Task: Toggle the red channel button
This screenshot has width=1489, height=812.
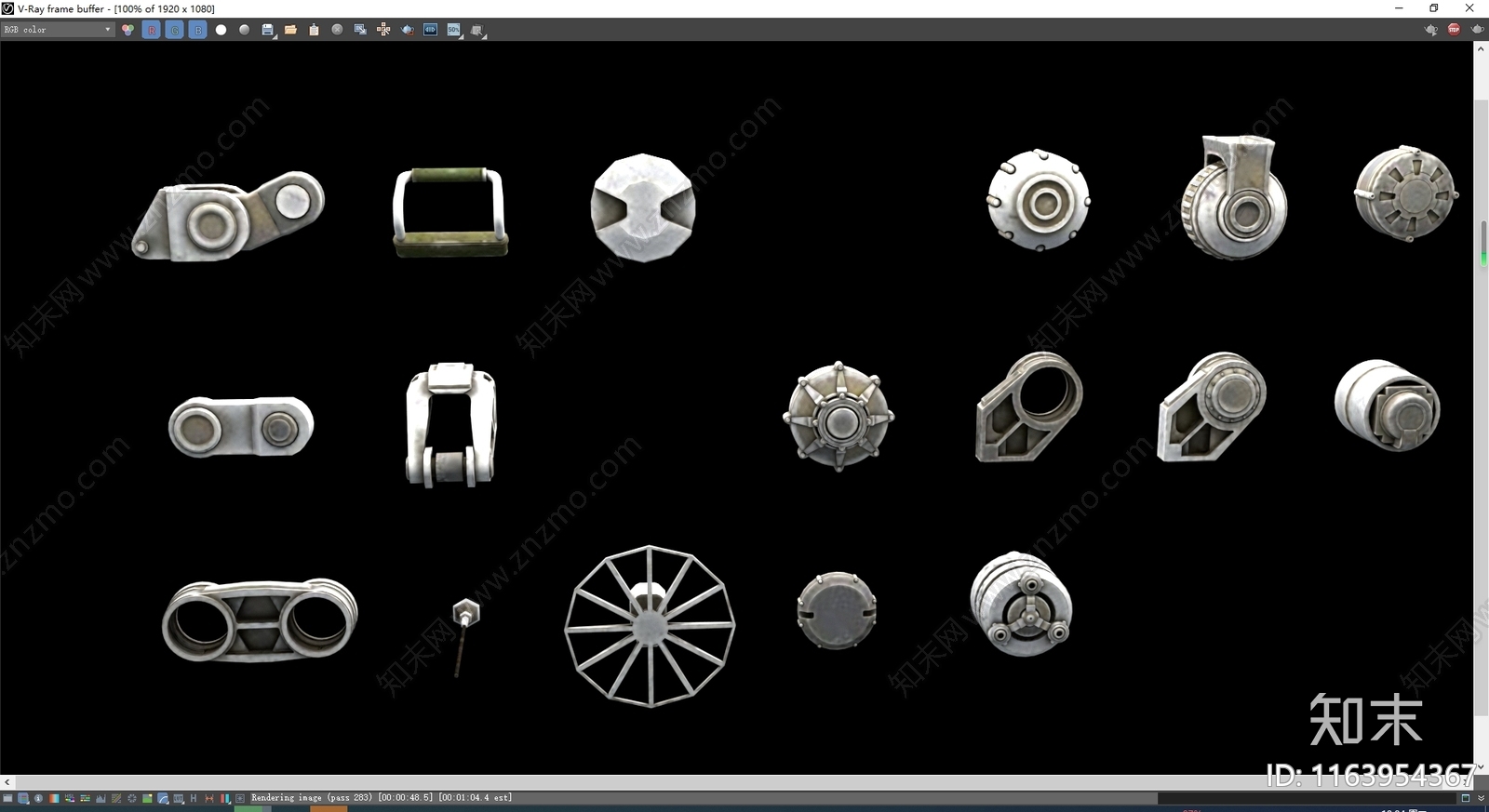Action: click(151, 30)
